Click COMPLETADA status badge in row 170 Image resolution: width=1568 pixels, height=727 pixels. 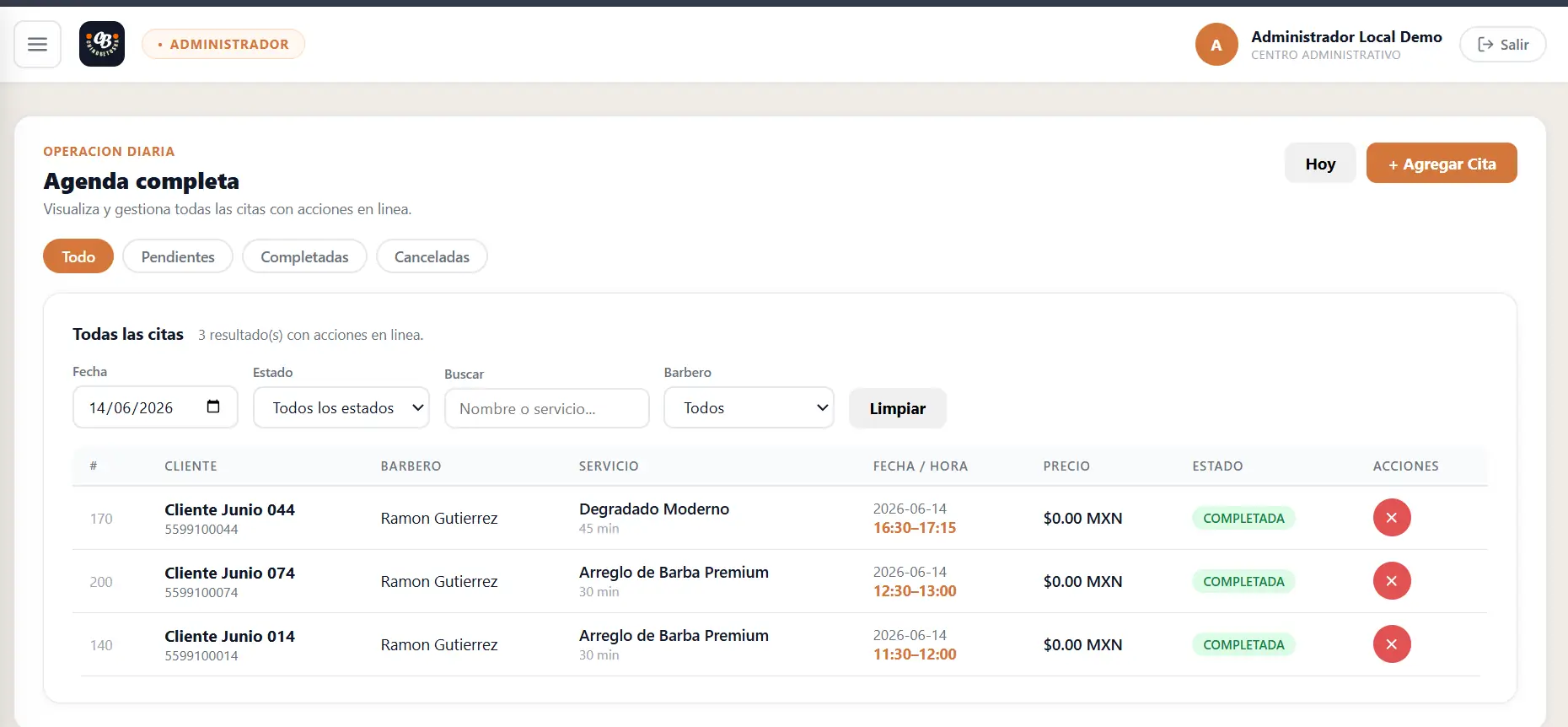[x=1243, y=518]
